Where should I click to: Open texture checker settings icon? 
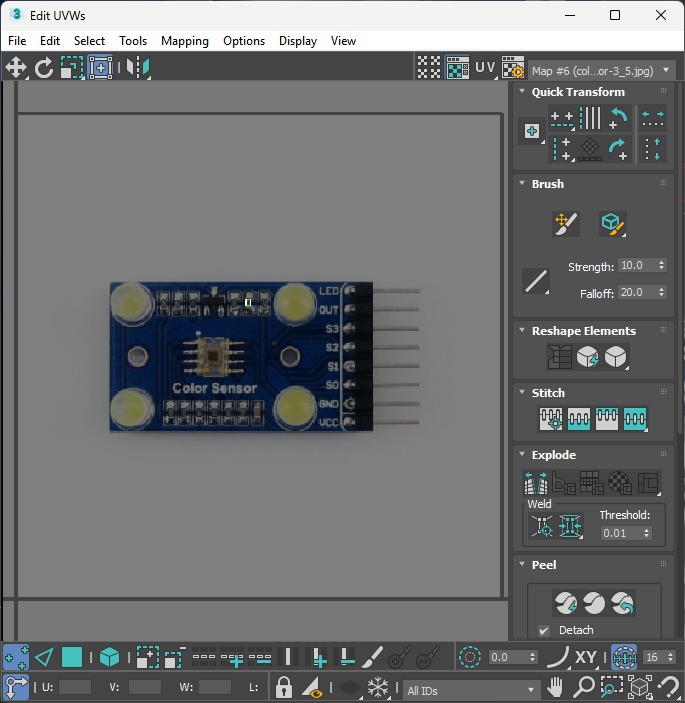click(x=513, y=68)
